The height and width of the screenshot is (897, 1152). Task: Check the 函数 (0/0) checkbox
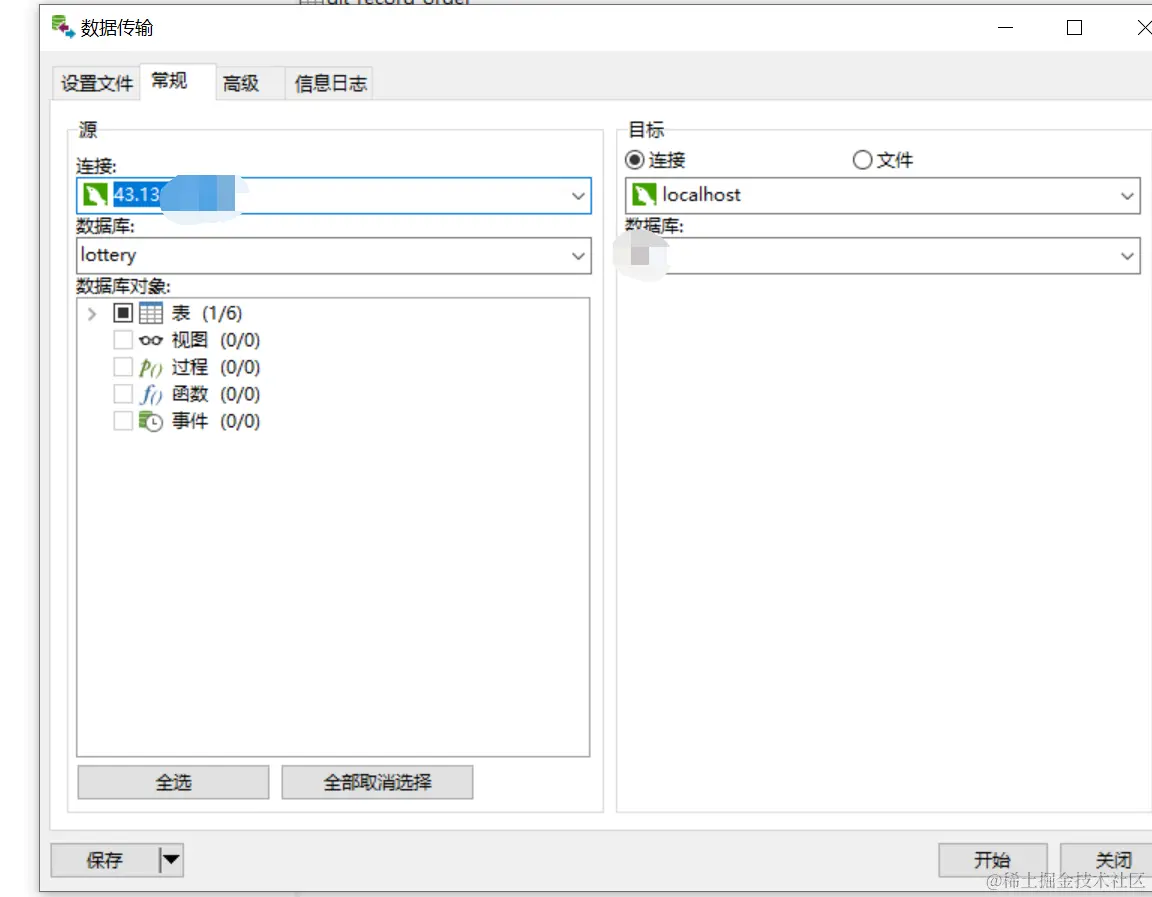pos(123,394)
